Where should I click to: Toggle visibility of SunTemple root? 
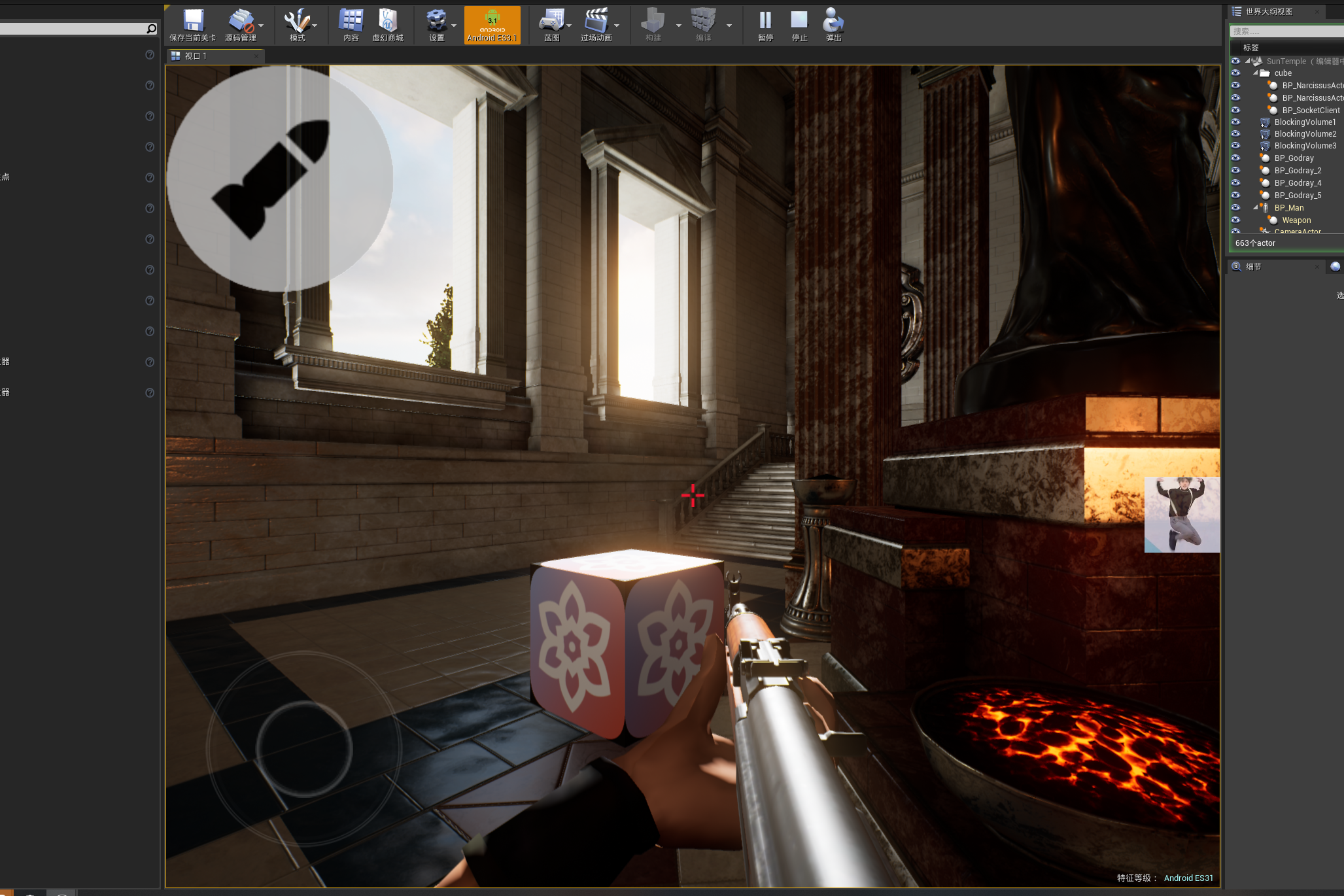pyautogui.click(x=1235, y=61)
